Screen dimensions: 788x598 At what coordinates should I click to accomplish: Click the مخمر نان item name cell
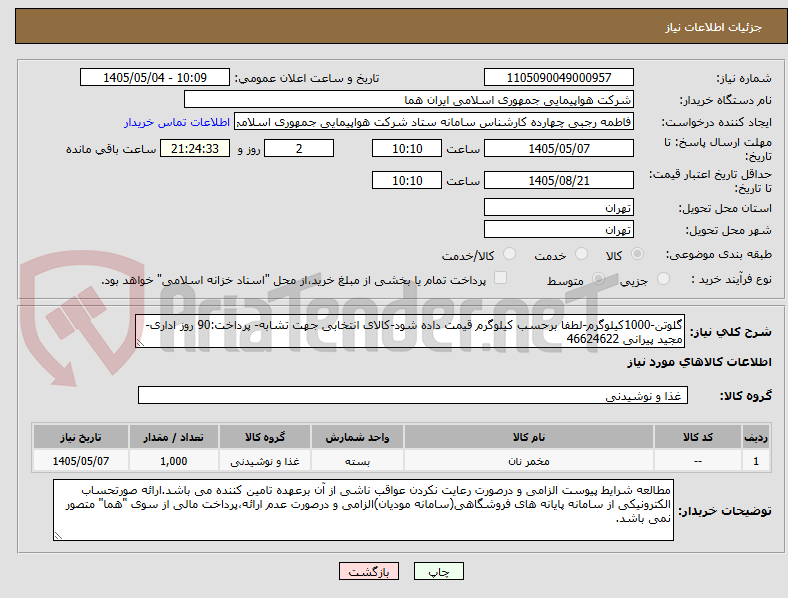pos(529,460)
